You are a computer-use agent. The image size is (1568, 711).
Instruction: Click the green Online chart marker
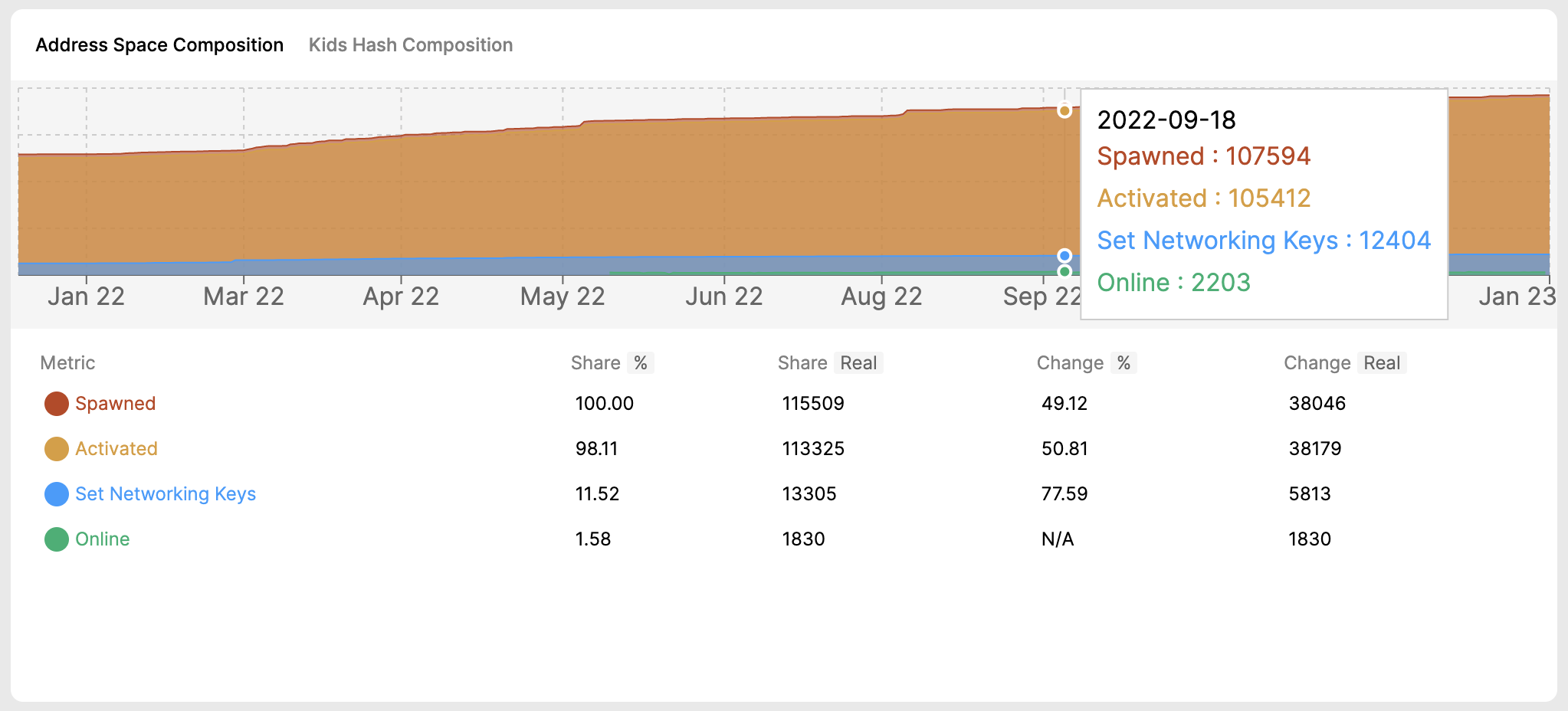pyautogui.click(x=1064, y=271)
